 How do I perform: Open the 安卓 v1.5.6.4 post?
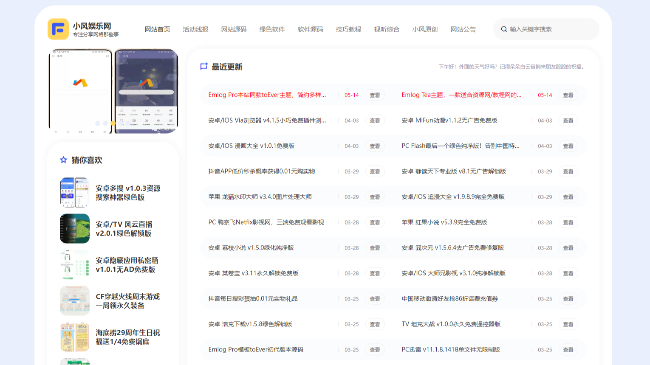(x=452, y=248)
